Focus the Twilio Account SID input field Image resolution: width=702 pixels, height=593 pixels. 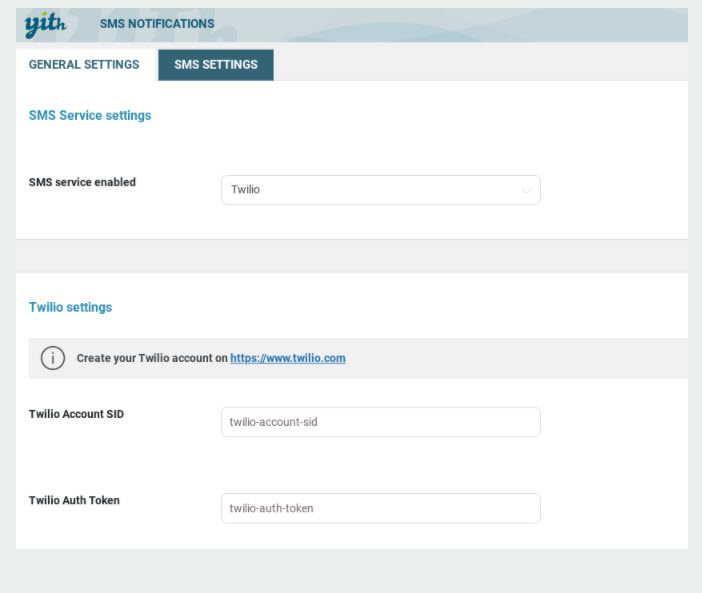[381, 422]
